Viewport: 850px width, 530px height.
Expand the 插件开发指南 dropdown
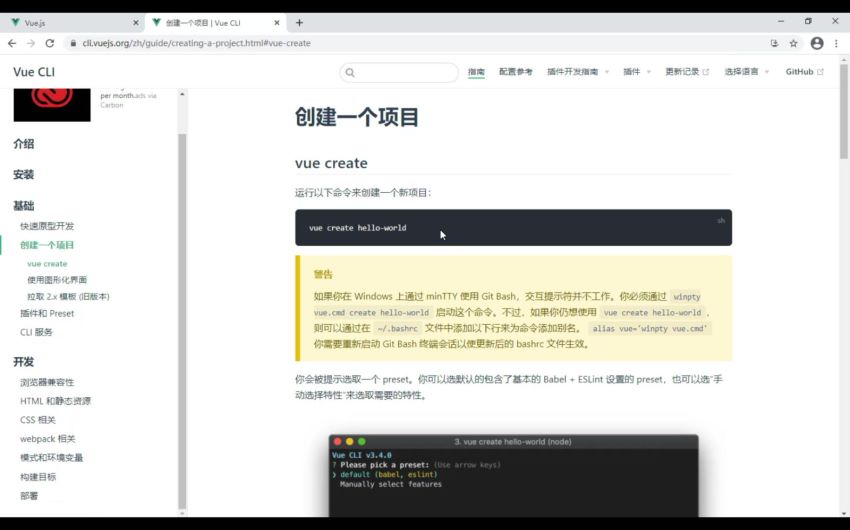point(578,72)
